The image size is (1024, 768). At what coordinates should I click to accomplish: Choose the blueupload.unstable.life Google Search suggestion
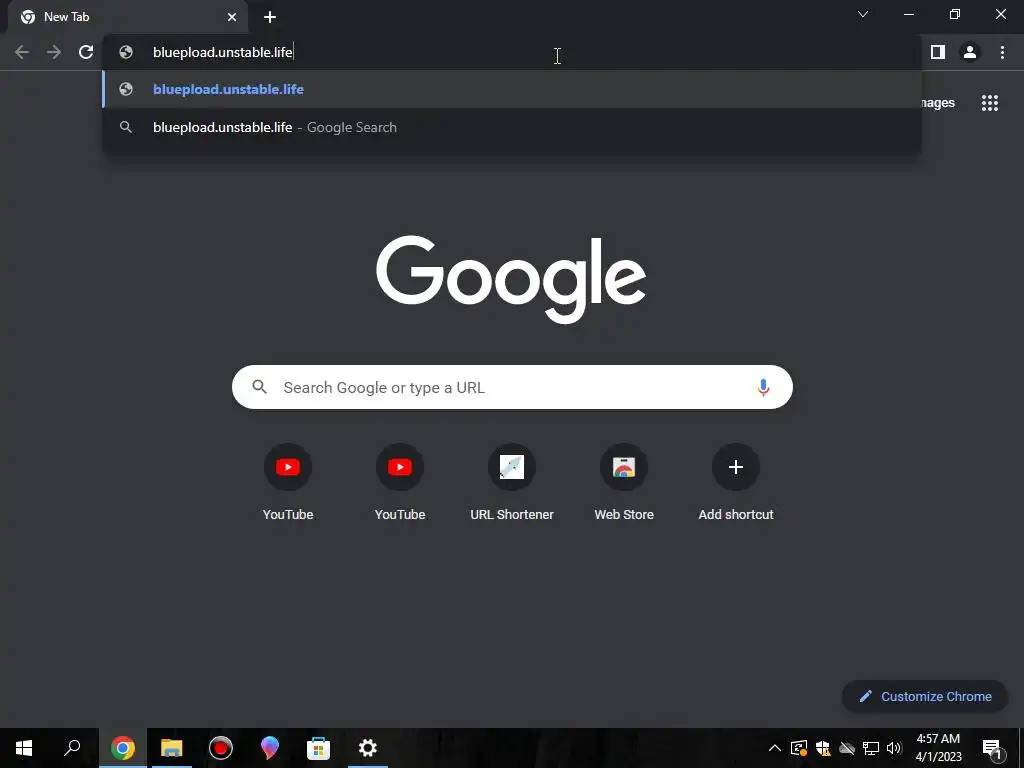[x=512, y=127]
